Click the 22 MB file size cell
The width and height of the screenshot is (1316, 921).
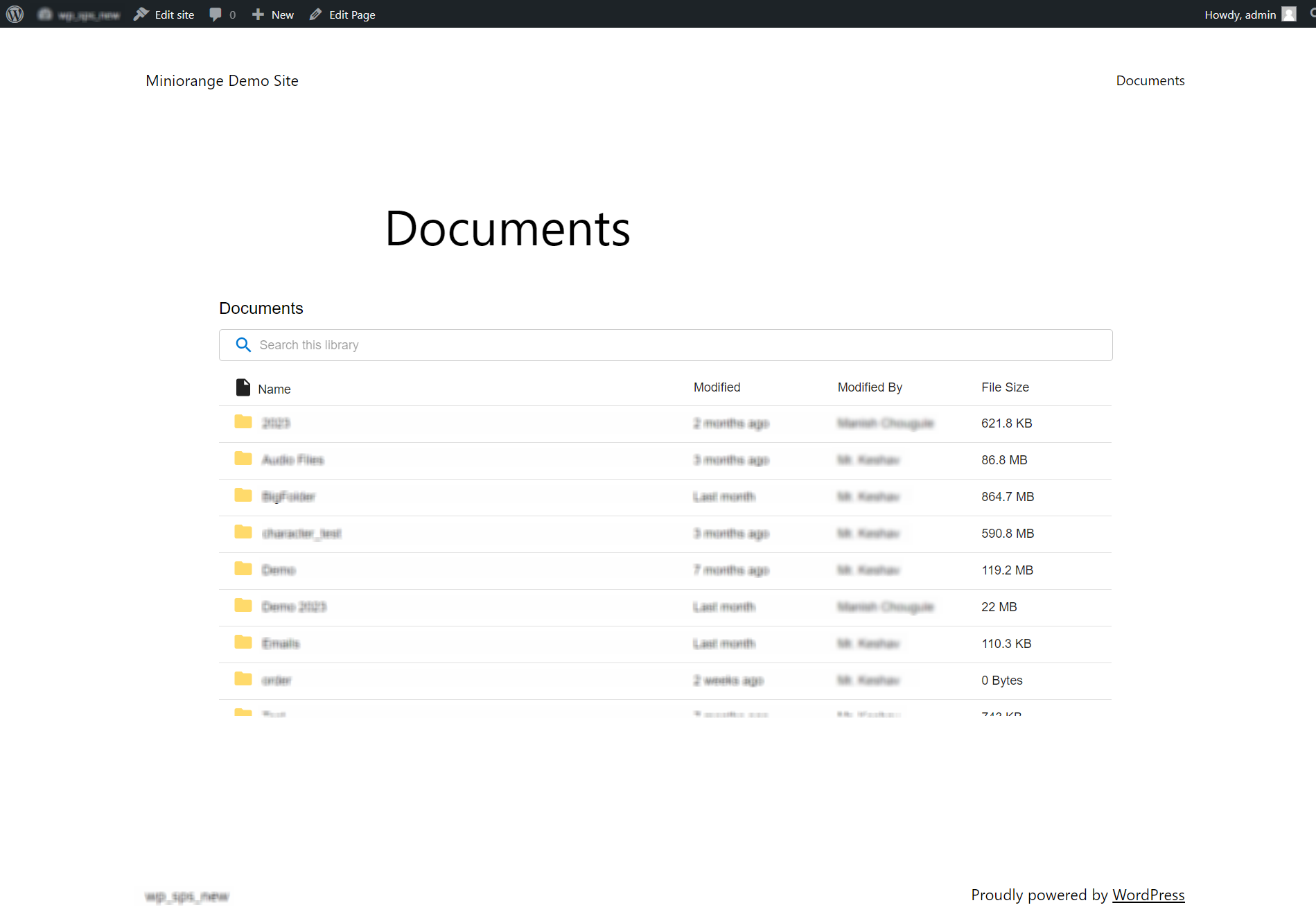999,607
